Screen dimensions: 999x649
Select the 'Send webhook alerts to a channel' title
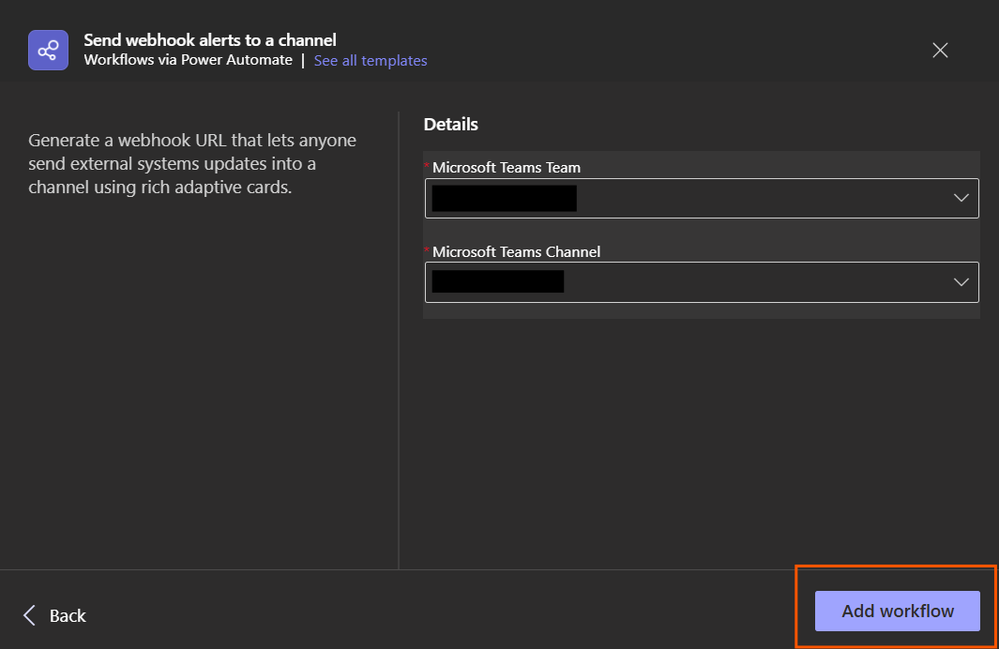tap(210, 40)
